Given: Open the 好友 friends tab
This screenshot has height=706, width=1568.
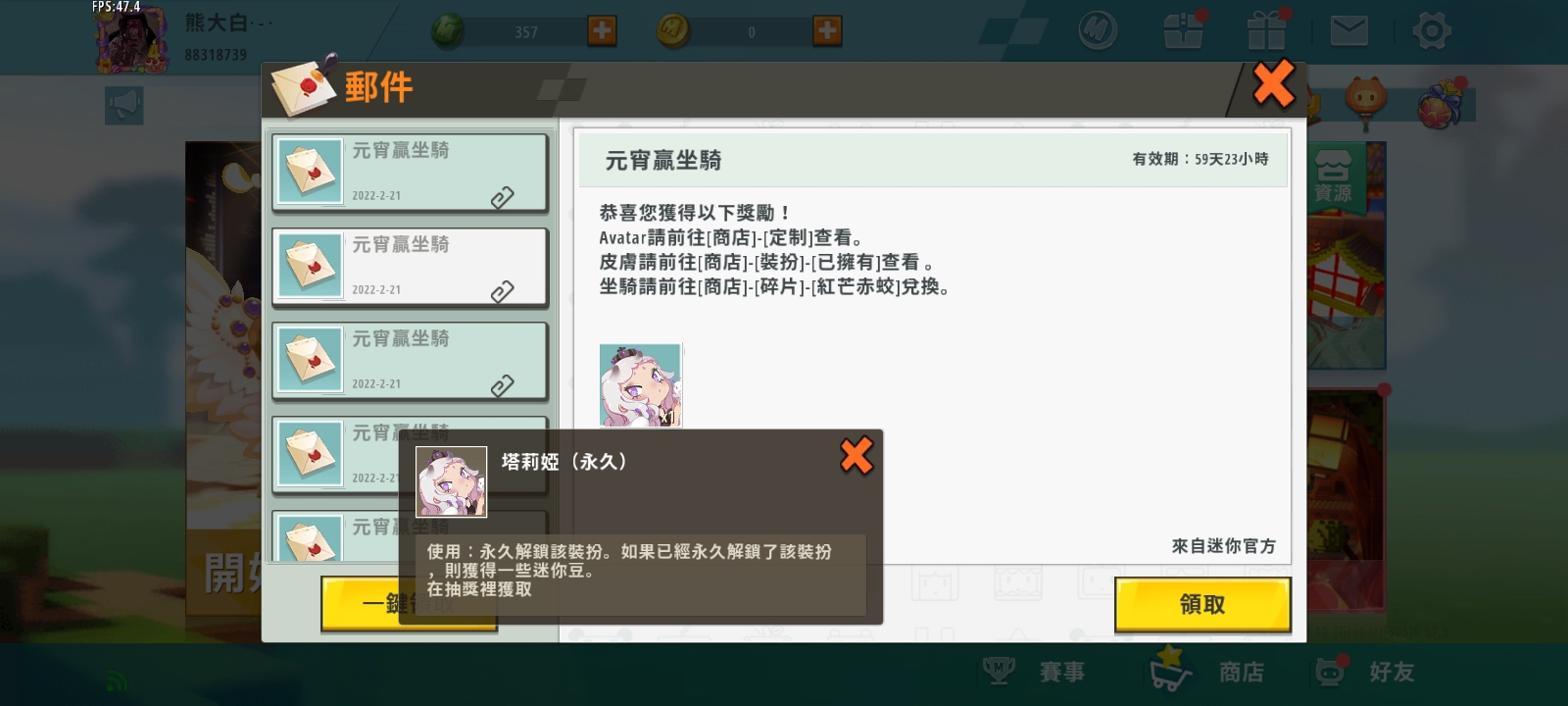Looking at the screenshot, I should click(x=1365, y=672).
